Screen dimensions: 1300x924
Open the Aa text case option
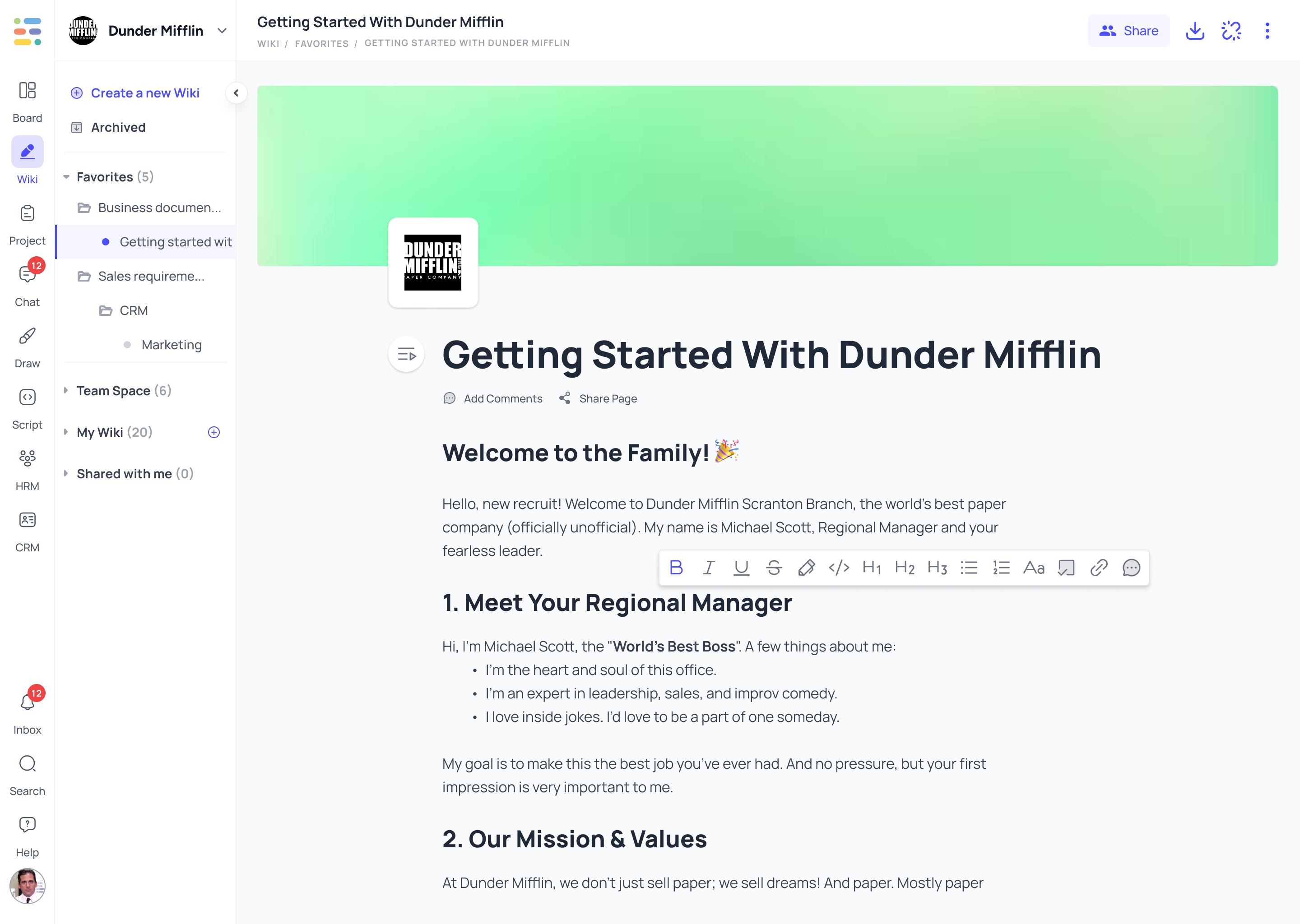(x=1034, y=567)
